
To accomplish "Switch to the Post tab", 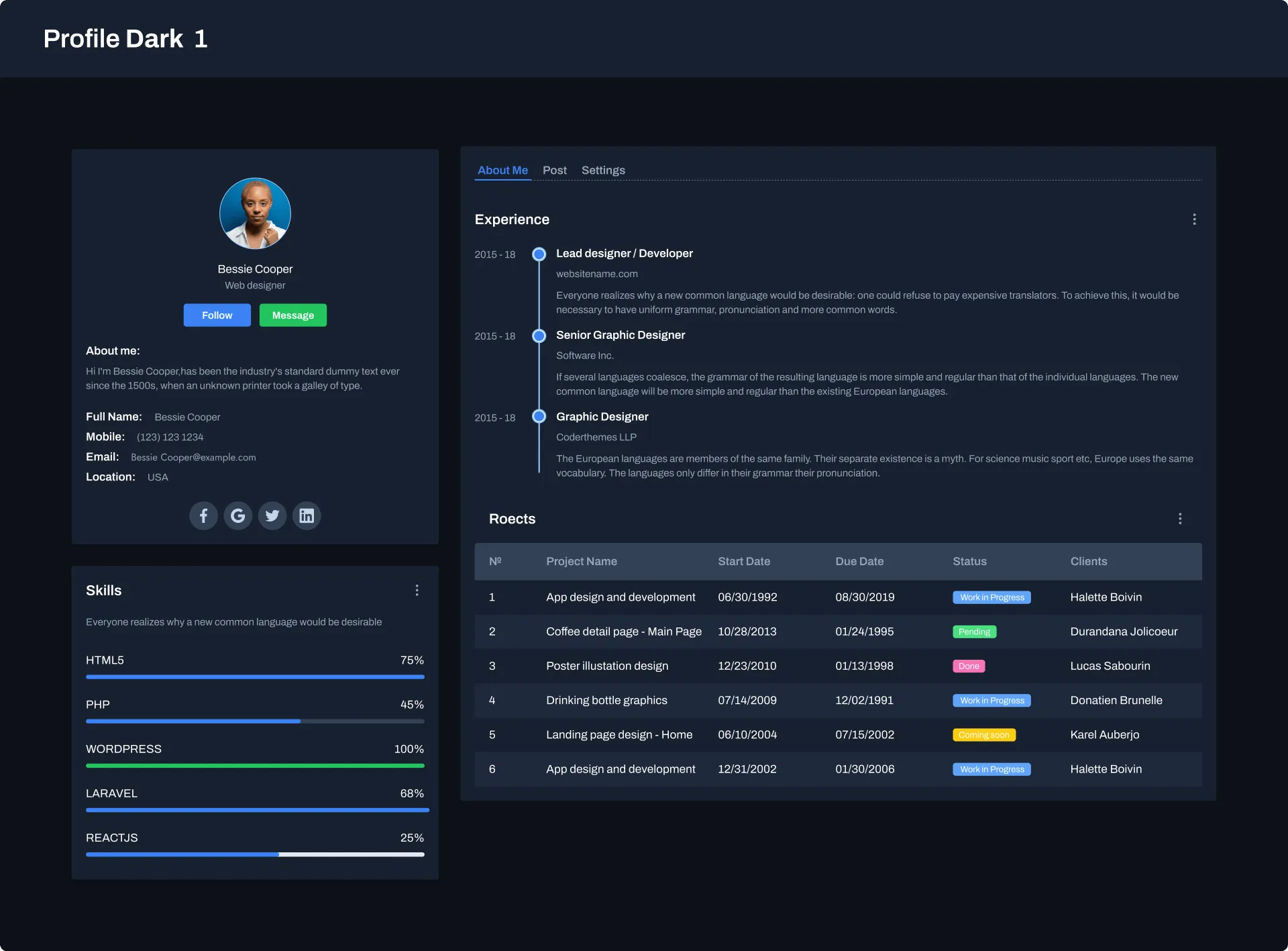I will coord(554,170).
